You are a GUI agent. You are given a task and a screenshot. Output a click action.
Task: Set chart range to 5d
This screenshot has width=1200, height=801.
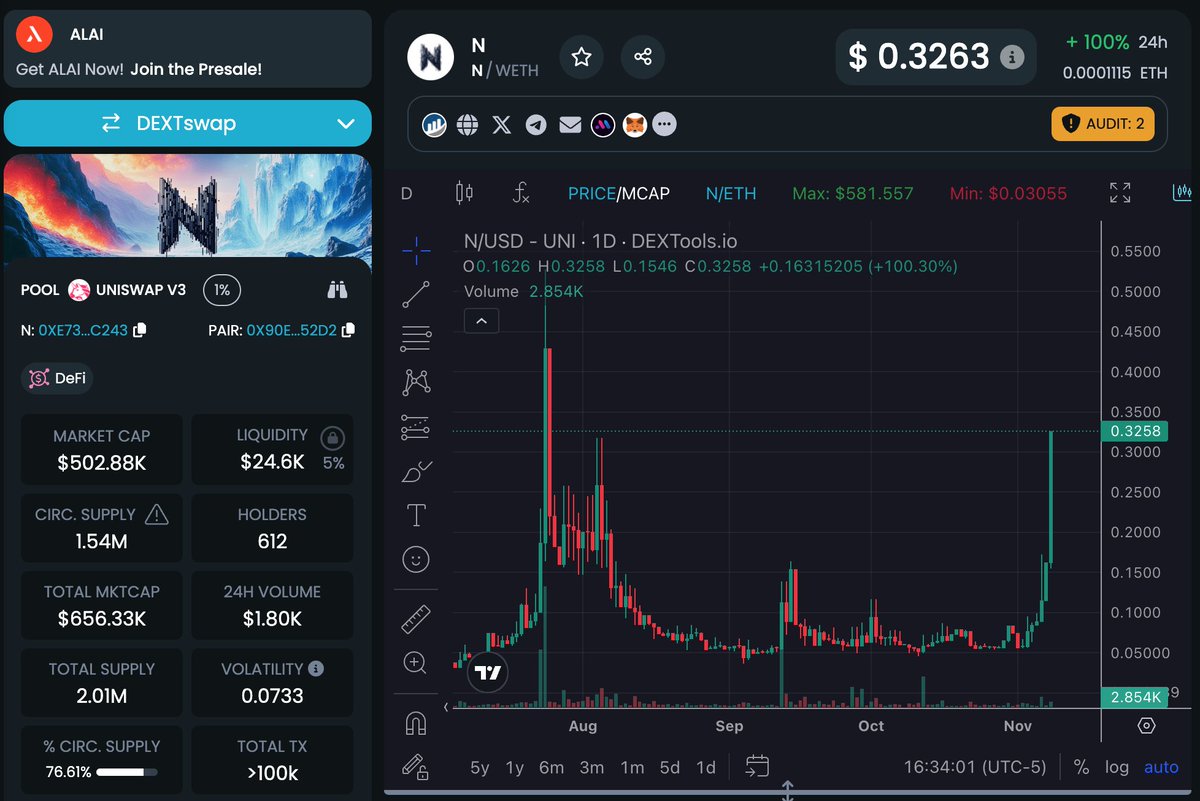point(670,767)
